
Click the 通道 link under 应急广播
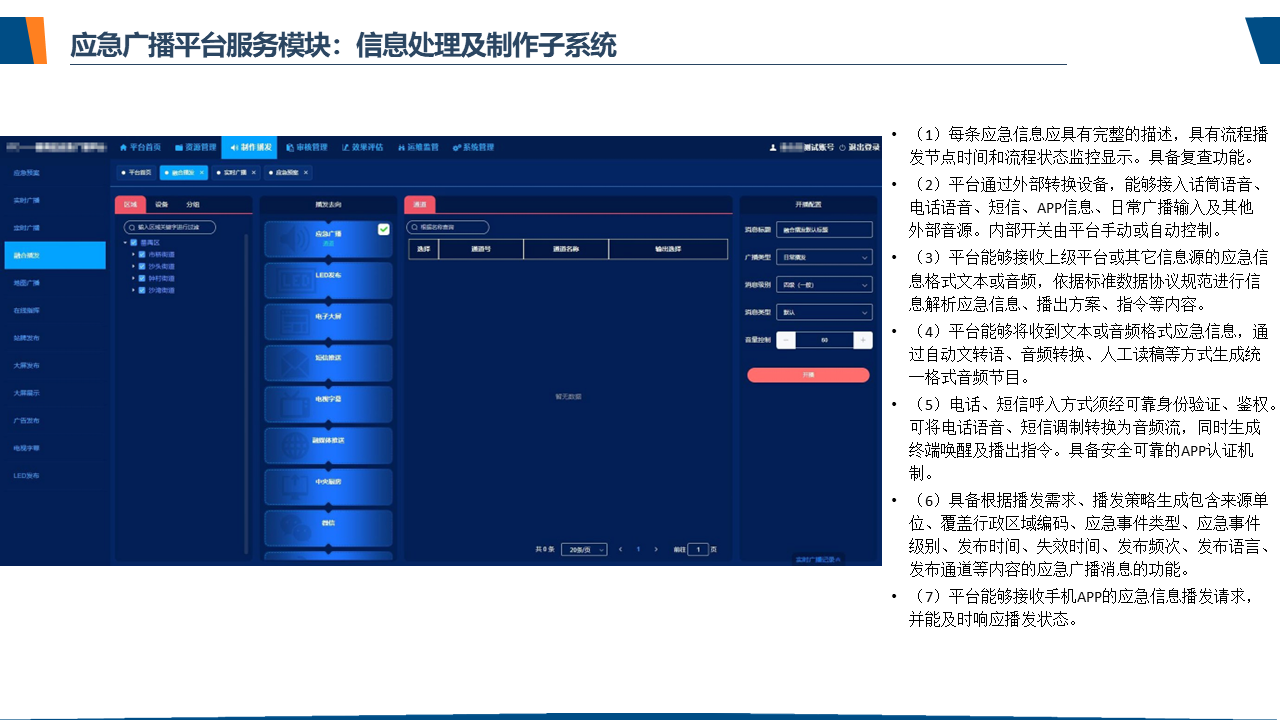(327, 243)
